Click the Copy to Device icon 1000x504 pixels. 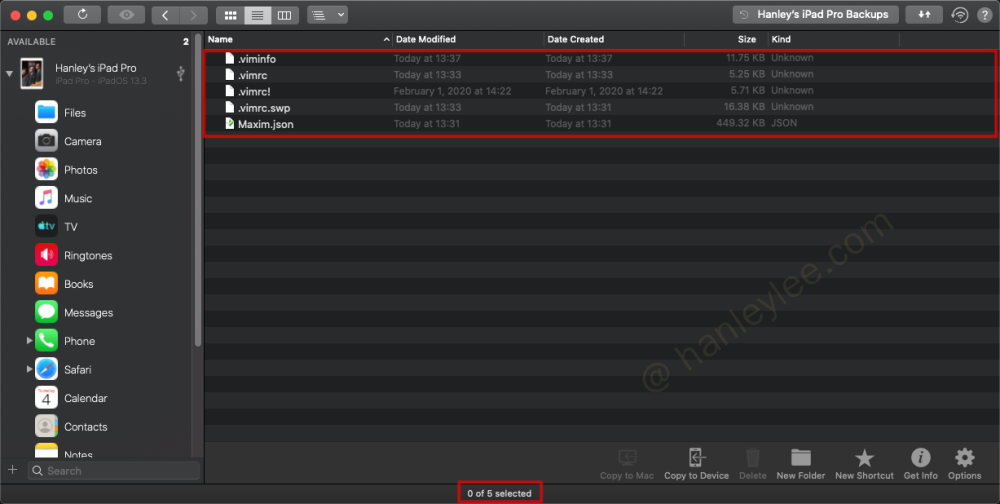(x=696, y=458)
